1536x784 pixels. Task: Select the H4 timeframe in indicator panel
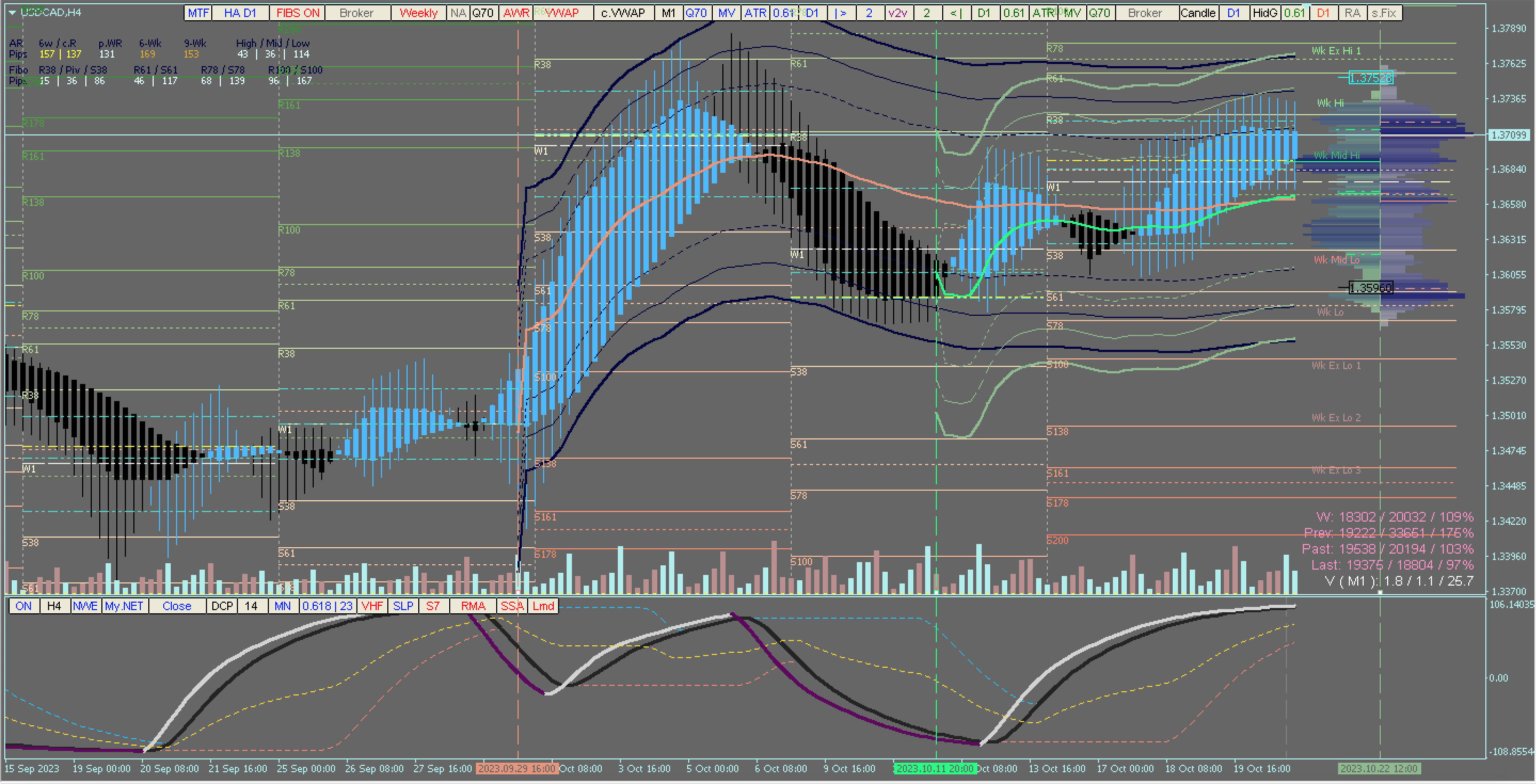point(54,606)
